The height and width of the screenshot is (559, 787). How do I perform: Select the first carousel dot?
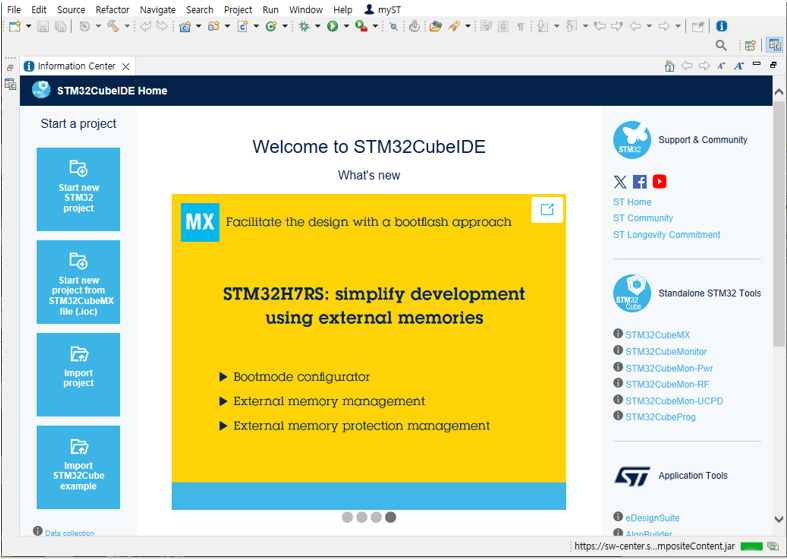pyautogui.click(x=347, y=517)
